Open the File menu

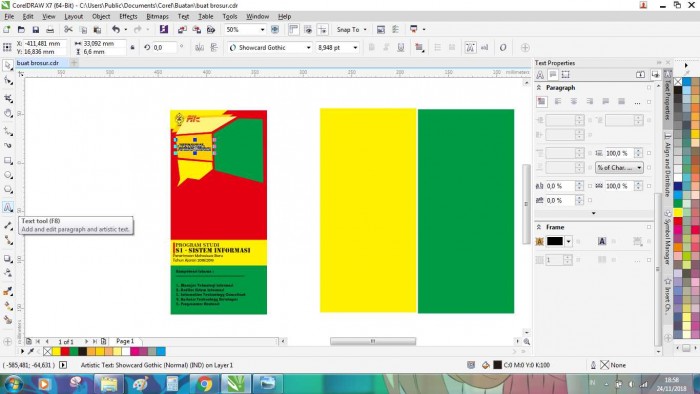pos(9,17)
